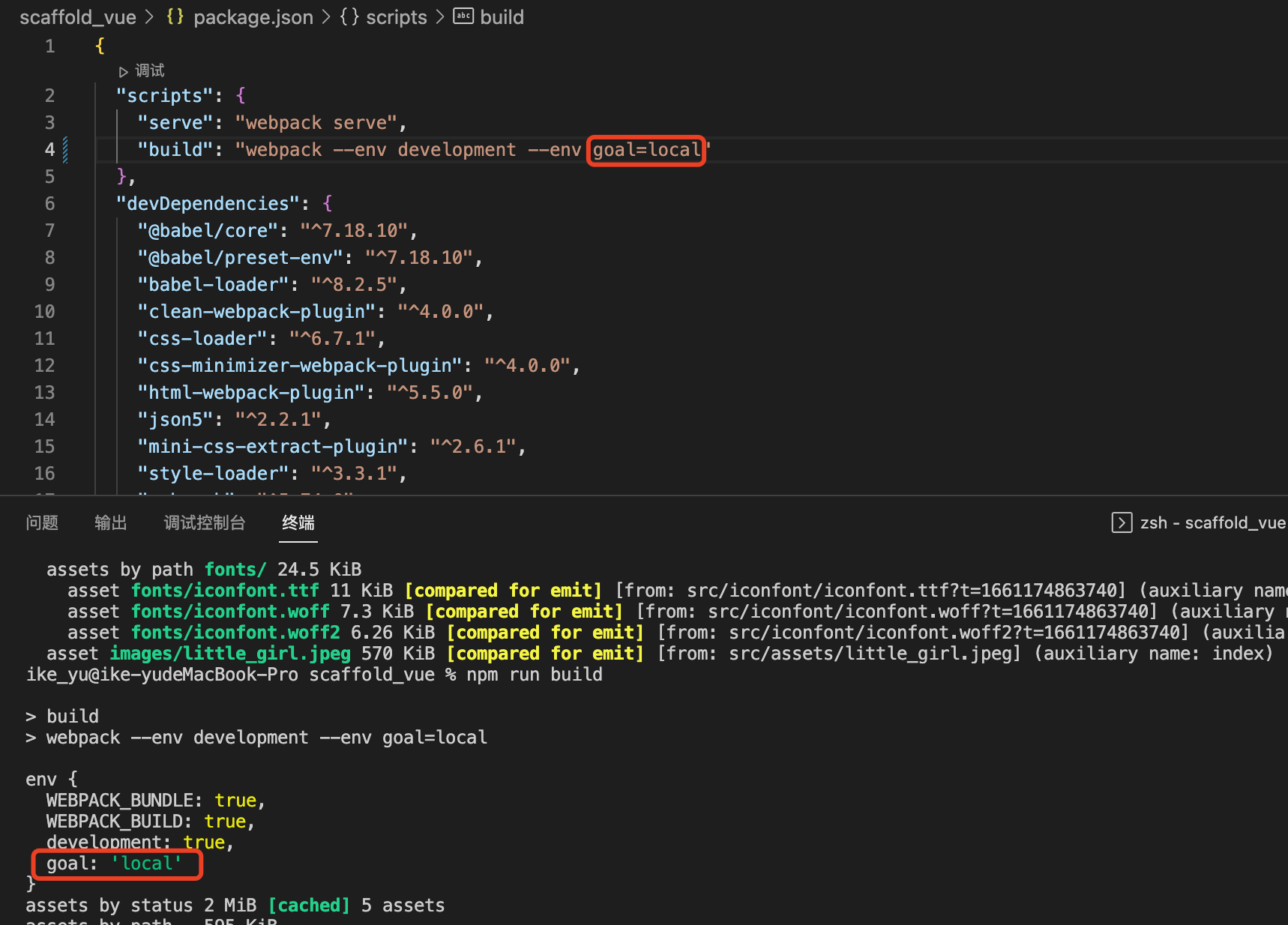Click the string symbol icon before build
This screenshot has width=1288, height=925.
point(463,16)
